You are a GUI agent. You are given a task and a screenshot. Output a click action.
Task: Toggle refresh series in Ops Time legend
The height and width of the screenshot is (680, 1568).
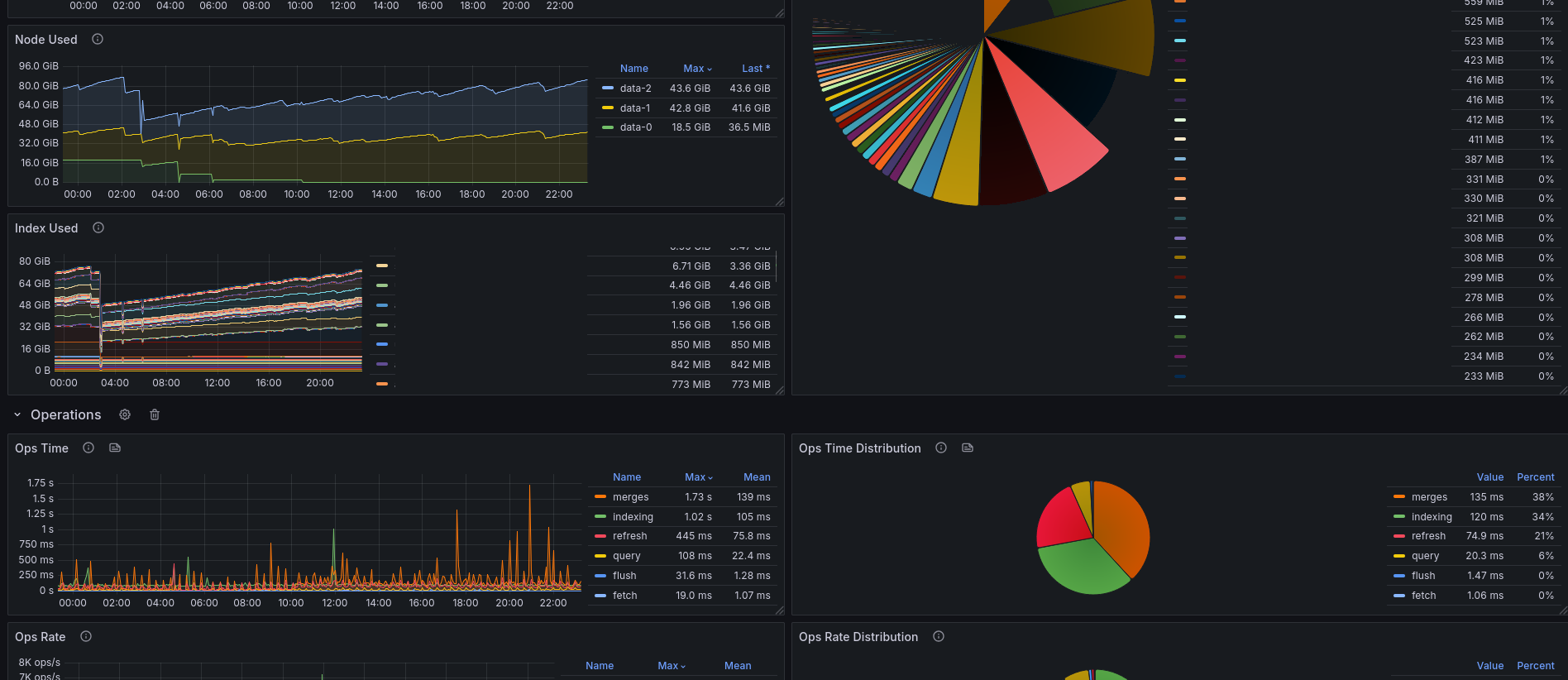630,536
